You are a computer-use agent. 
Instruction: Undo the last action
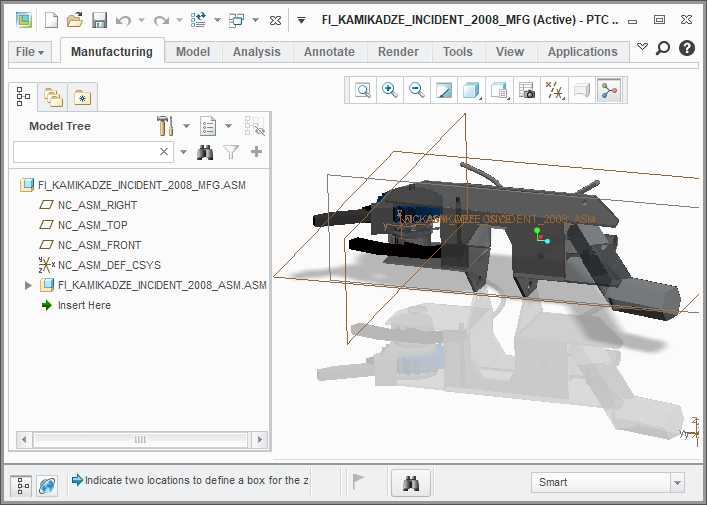pyautogui.click(x=123, y=20)
